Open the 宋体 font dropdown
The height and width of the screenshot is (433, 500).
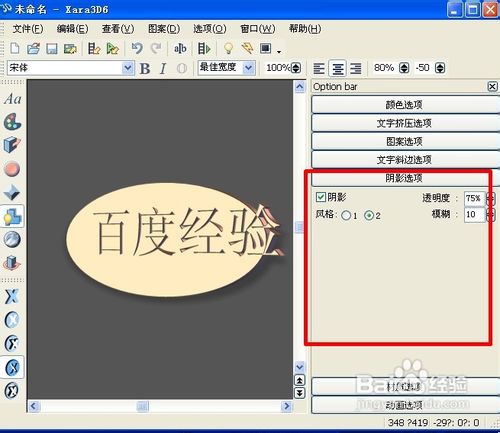127,68
